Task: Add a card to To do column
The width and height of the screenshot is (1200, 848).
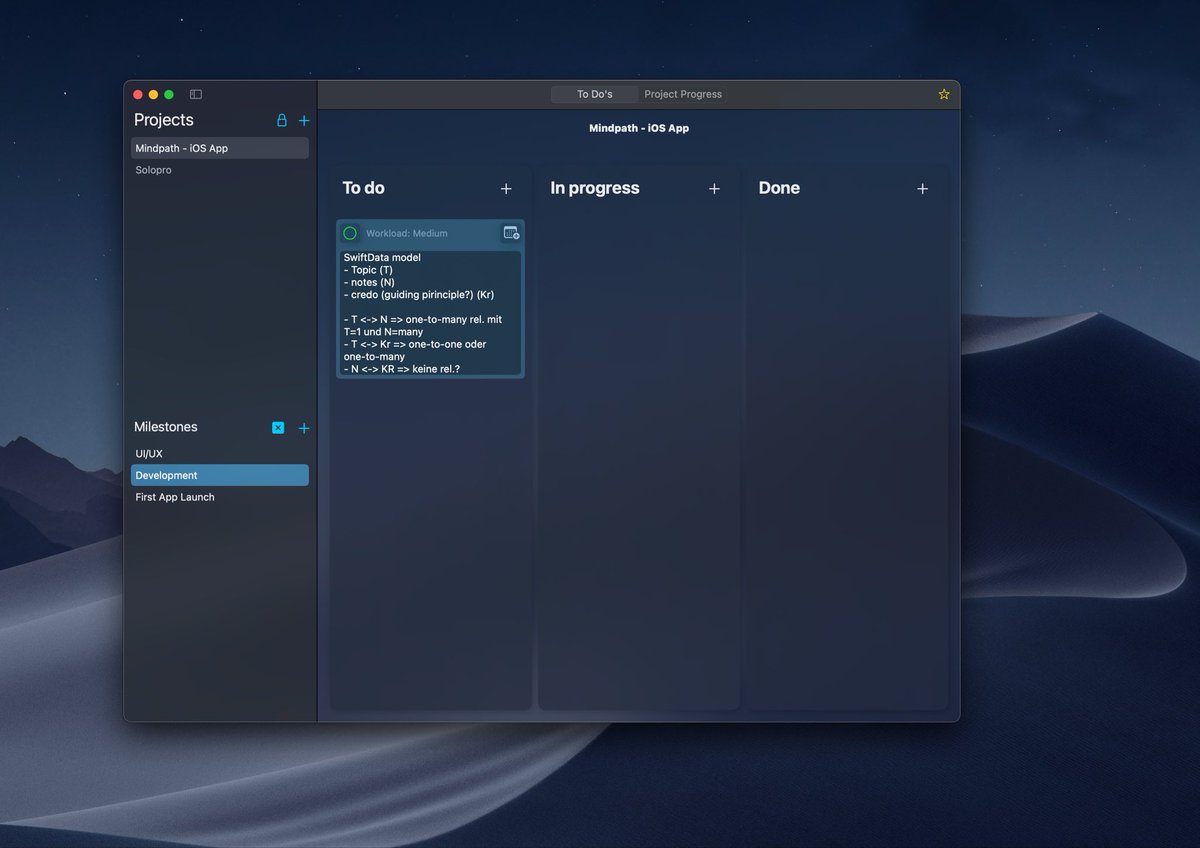Action: pos(506,188)
